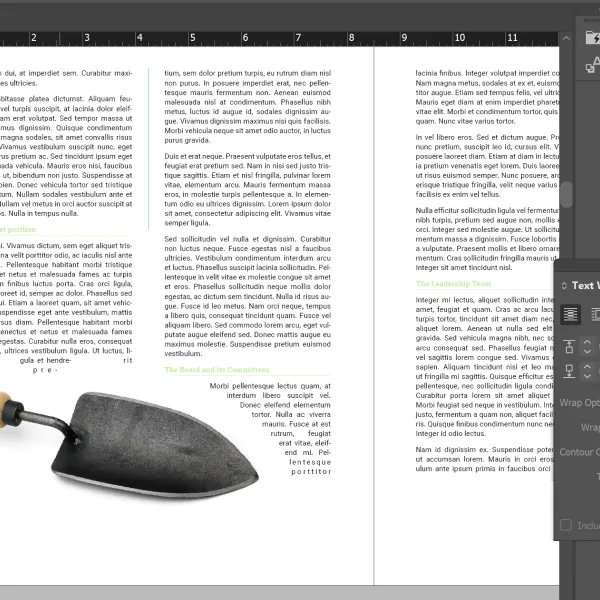The height and width of the screenshot is (600, 600).
Task: Click heading "The Board and its Committees"
Action: (217, 370)
